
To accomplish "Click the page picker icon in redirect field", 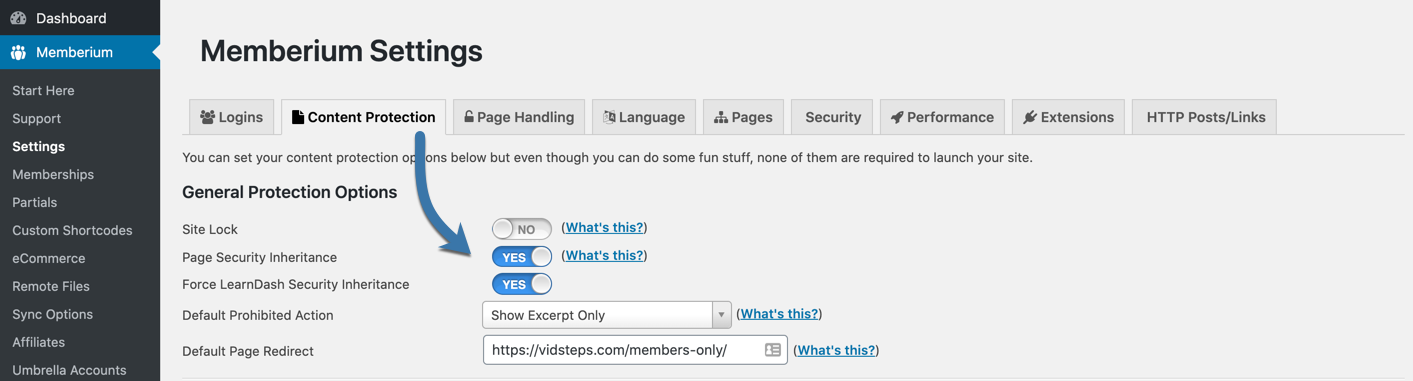I will pos(773,350).
